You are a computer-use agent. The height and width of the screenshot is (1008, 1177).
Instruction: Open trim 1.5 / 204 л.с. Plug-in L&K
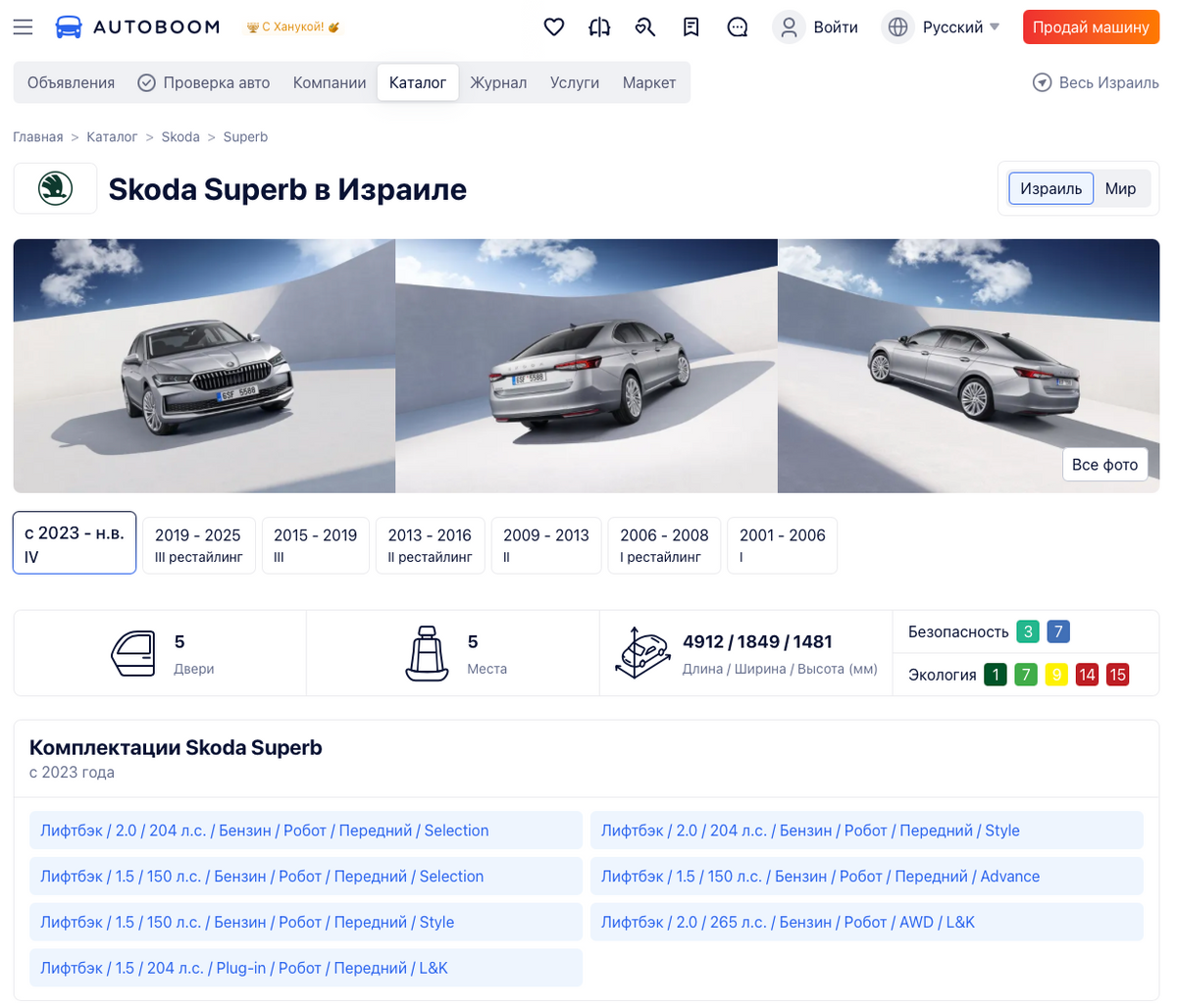(306, 969)
